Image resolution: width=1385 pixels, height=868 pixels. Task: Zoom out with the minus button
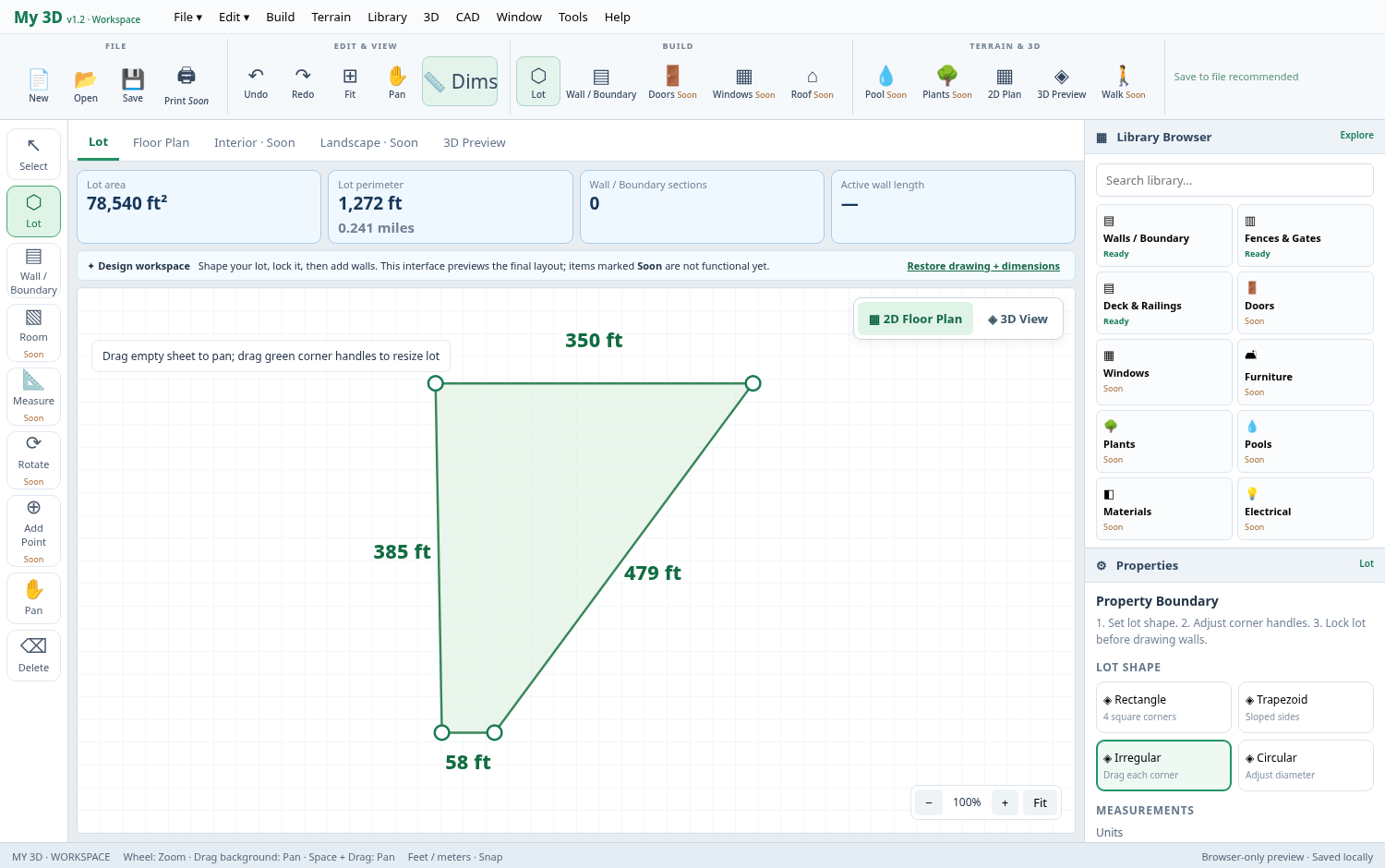pyautogui.click(x=929, y=802)
